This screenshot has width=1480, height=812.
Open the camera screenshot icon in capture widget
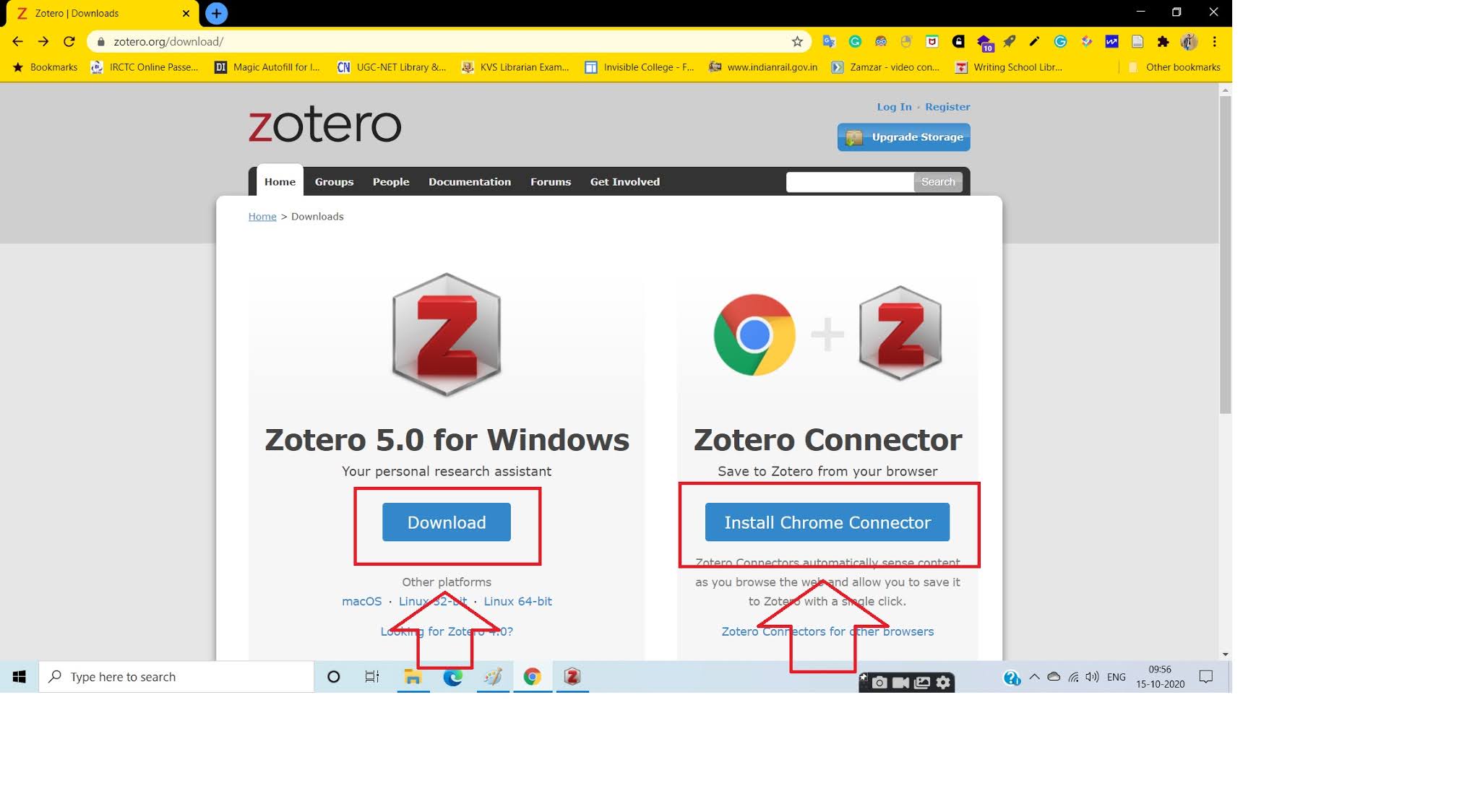click(x=879, y=683)
